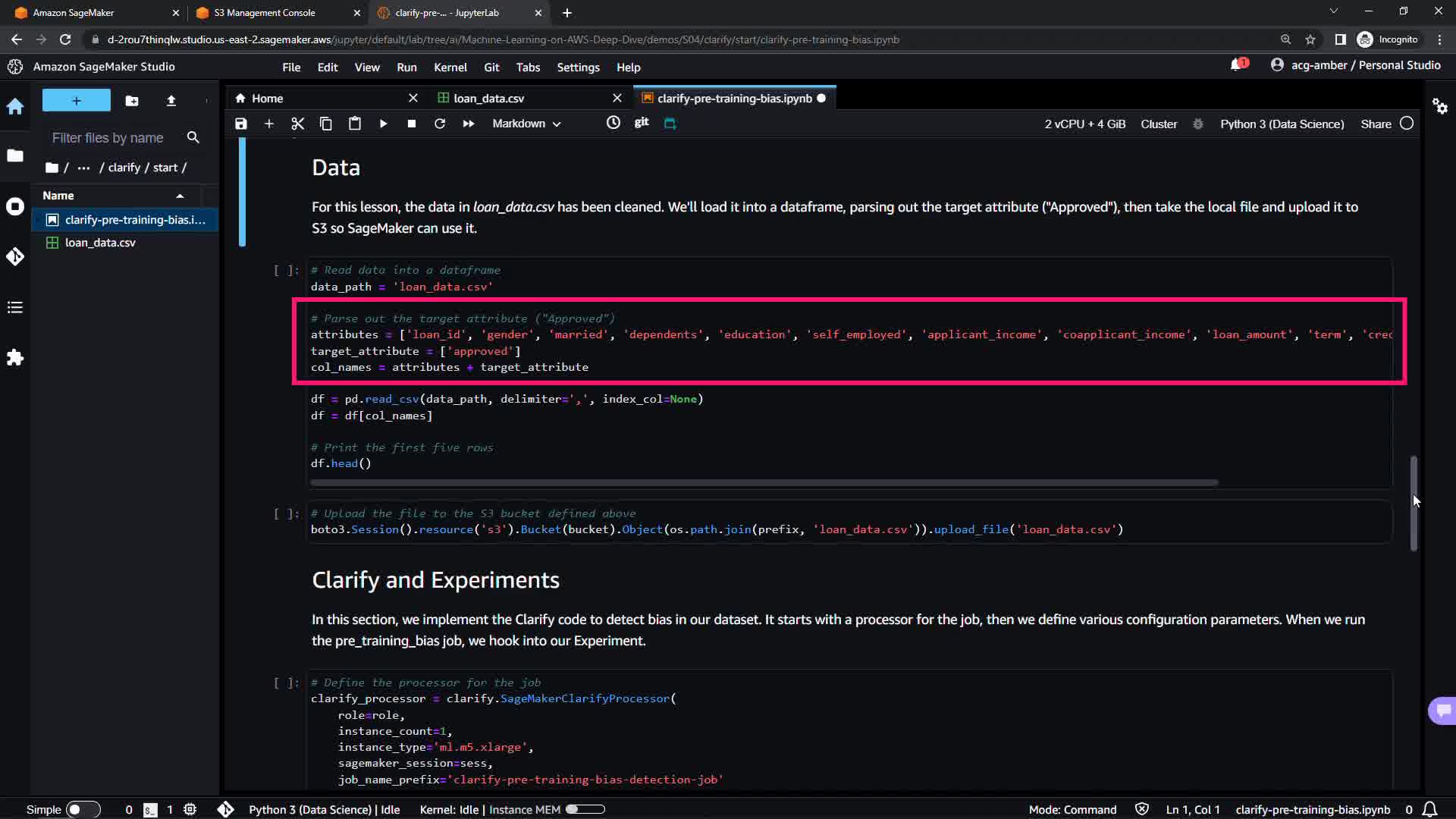Screen dimensions: 1456x819
Task: Toggle Simple interface mode switch
Action: pos(83,809)
